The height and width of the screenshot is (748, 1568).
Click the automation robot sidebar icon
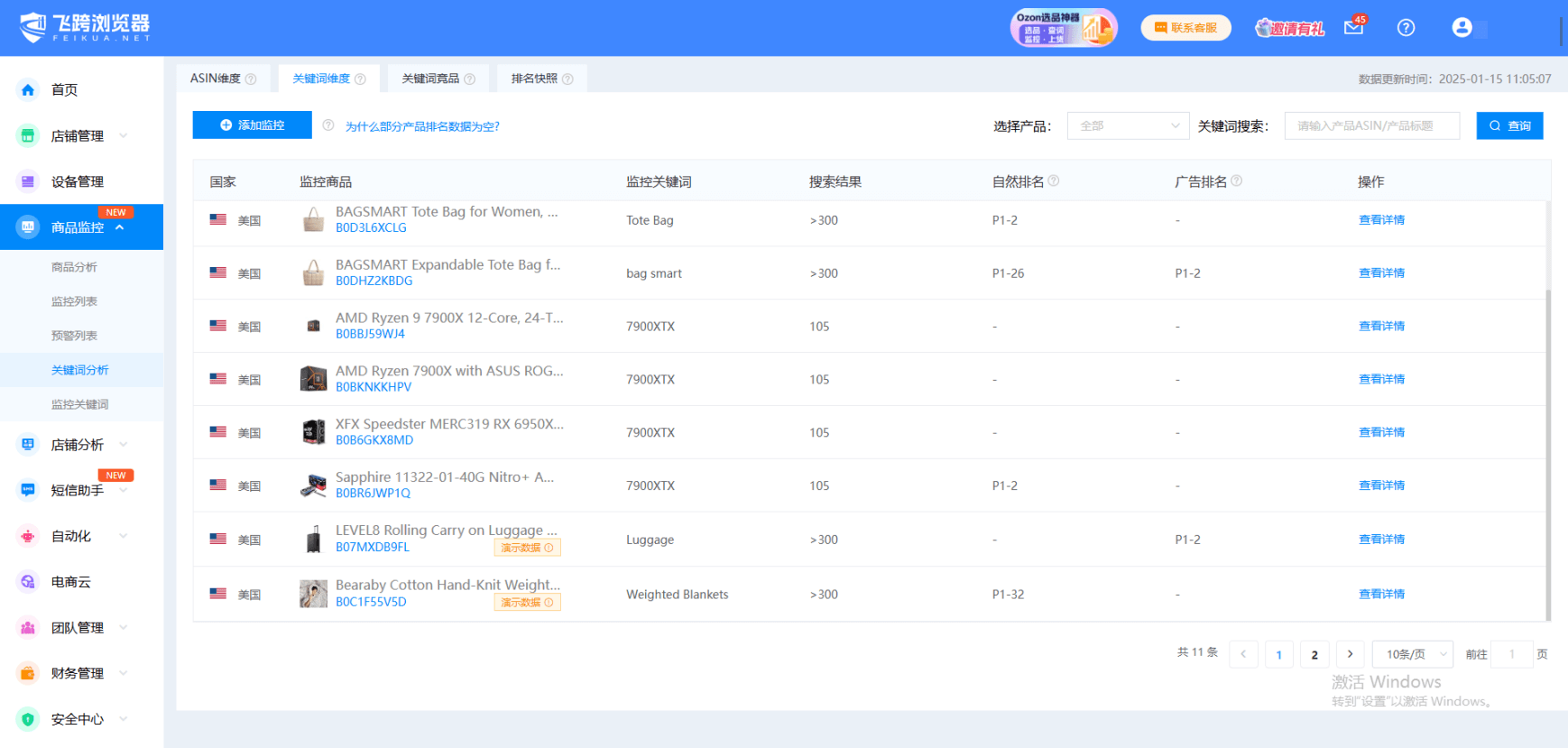click(x=28, y=536)
